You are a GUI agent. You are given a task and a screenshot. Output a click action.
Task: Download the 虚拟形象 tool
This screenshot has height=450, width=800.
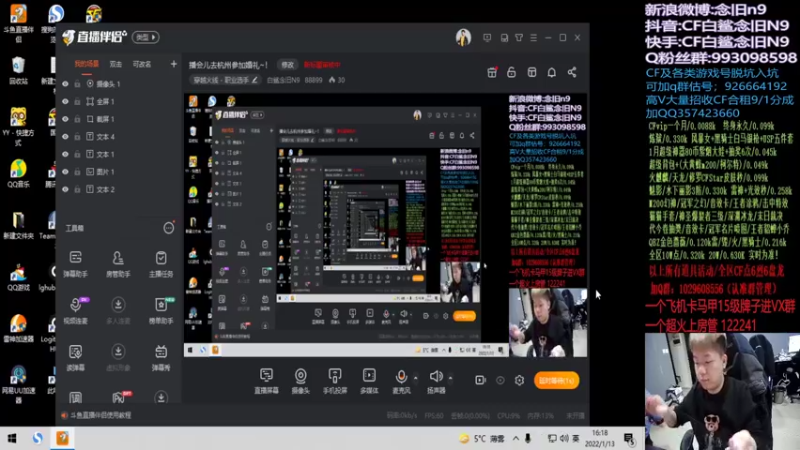click(118, 357)
